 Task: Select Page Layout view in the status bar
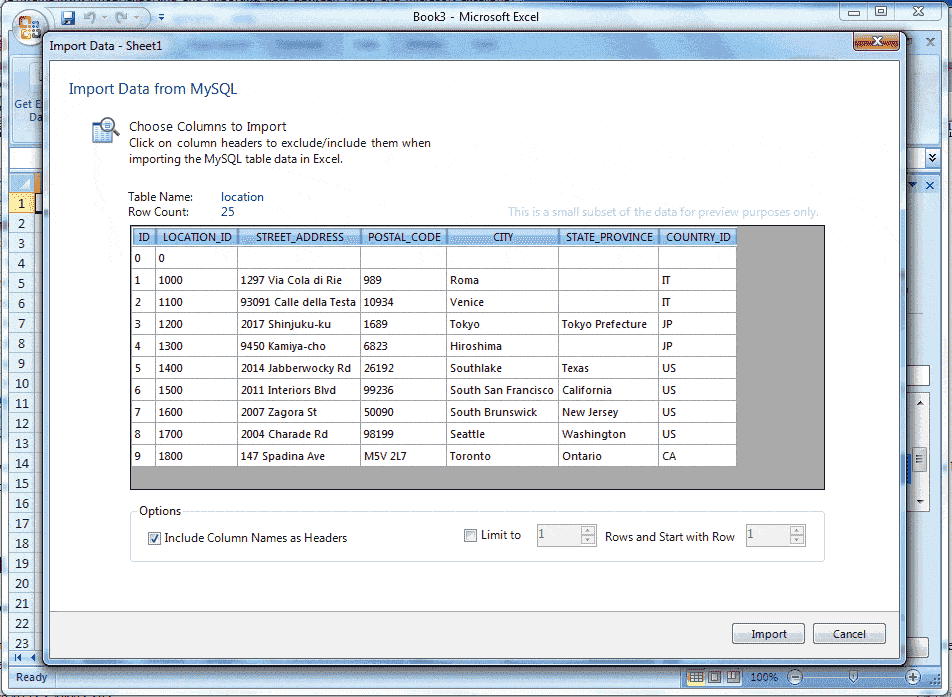[714, 677]
